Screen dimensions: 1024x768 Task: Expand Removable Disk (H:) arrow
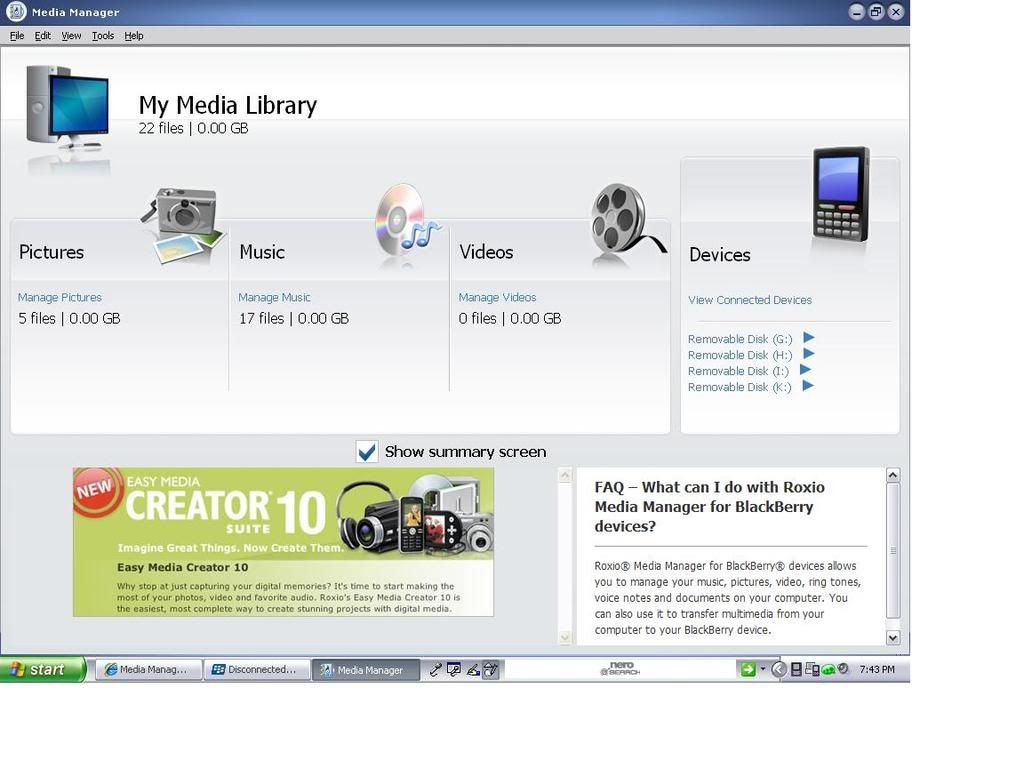809,354
